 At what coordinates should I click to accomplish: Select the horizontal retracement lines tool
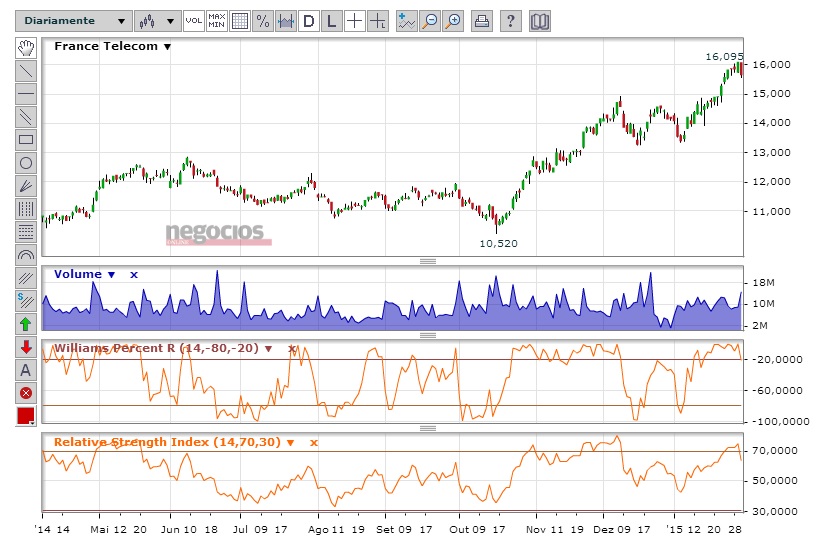[26, 232]
